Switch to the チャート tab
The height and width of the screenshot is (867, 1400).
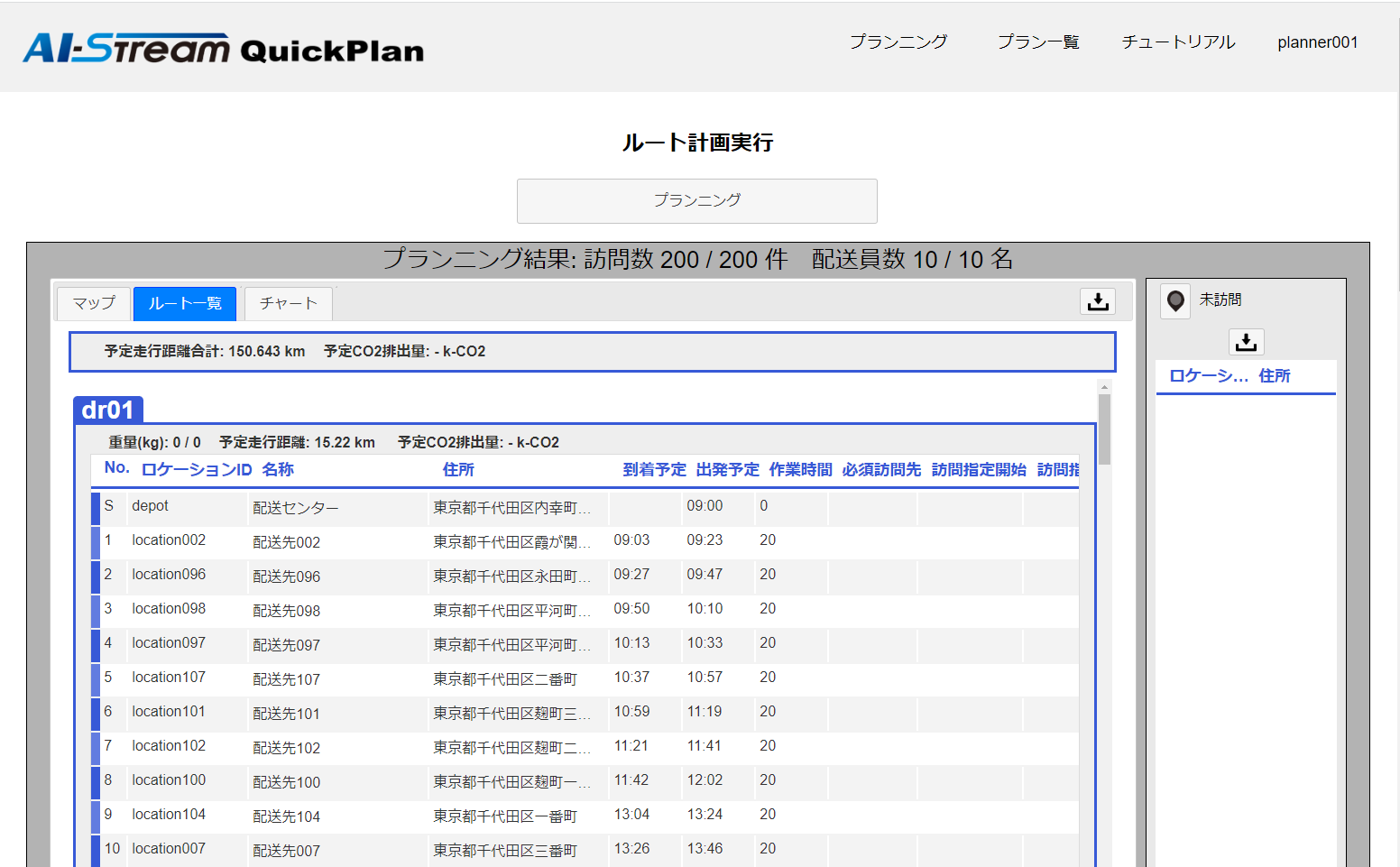pyautogui.click(x=289, y=303)
